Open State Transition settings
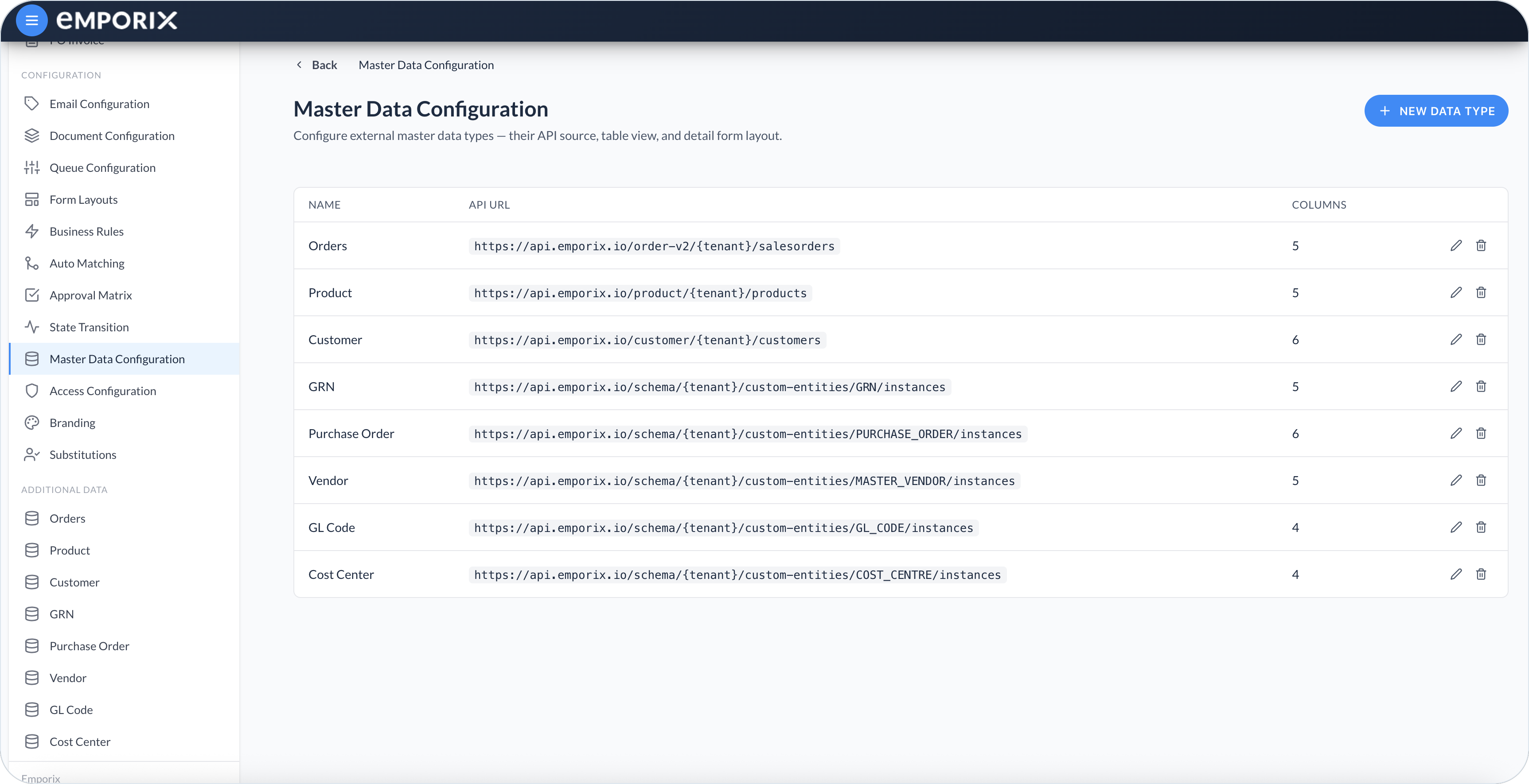This screenshot has width=1529, height=784. tap(124, 327)
